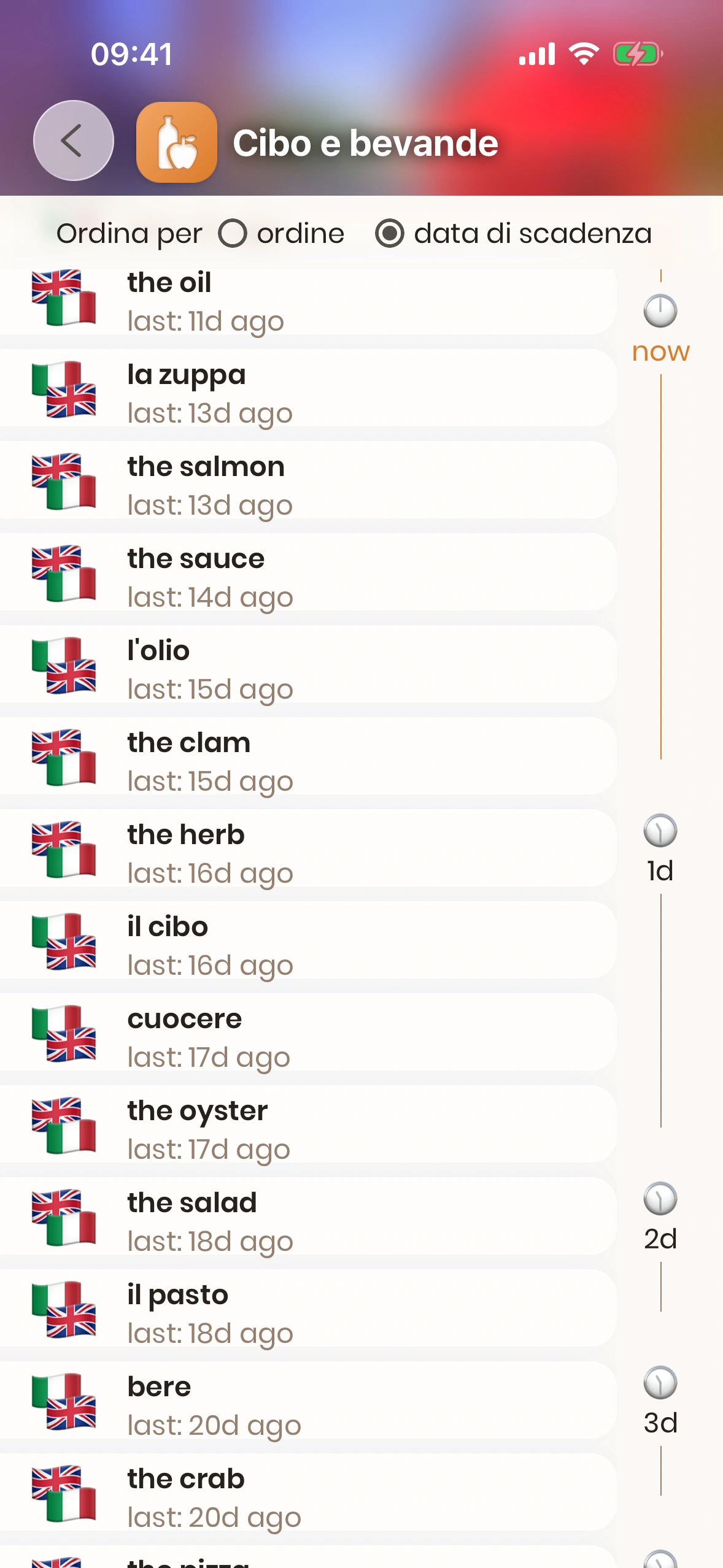Viewport: 723px width, 1568px height.
Task: Click the clock icon above '1d'
Action: point(660,831)
